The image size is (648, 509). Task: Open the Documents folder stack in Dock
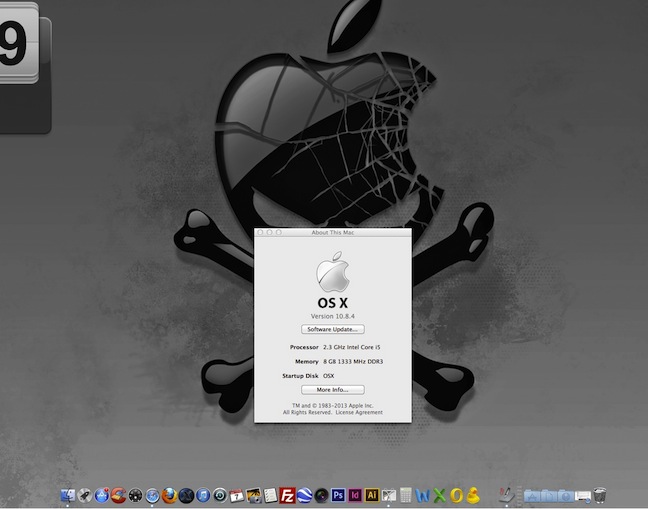click(x=550, y=496)
